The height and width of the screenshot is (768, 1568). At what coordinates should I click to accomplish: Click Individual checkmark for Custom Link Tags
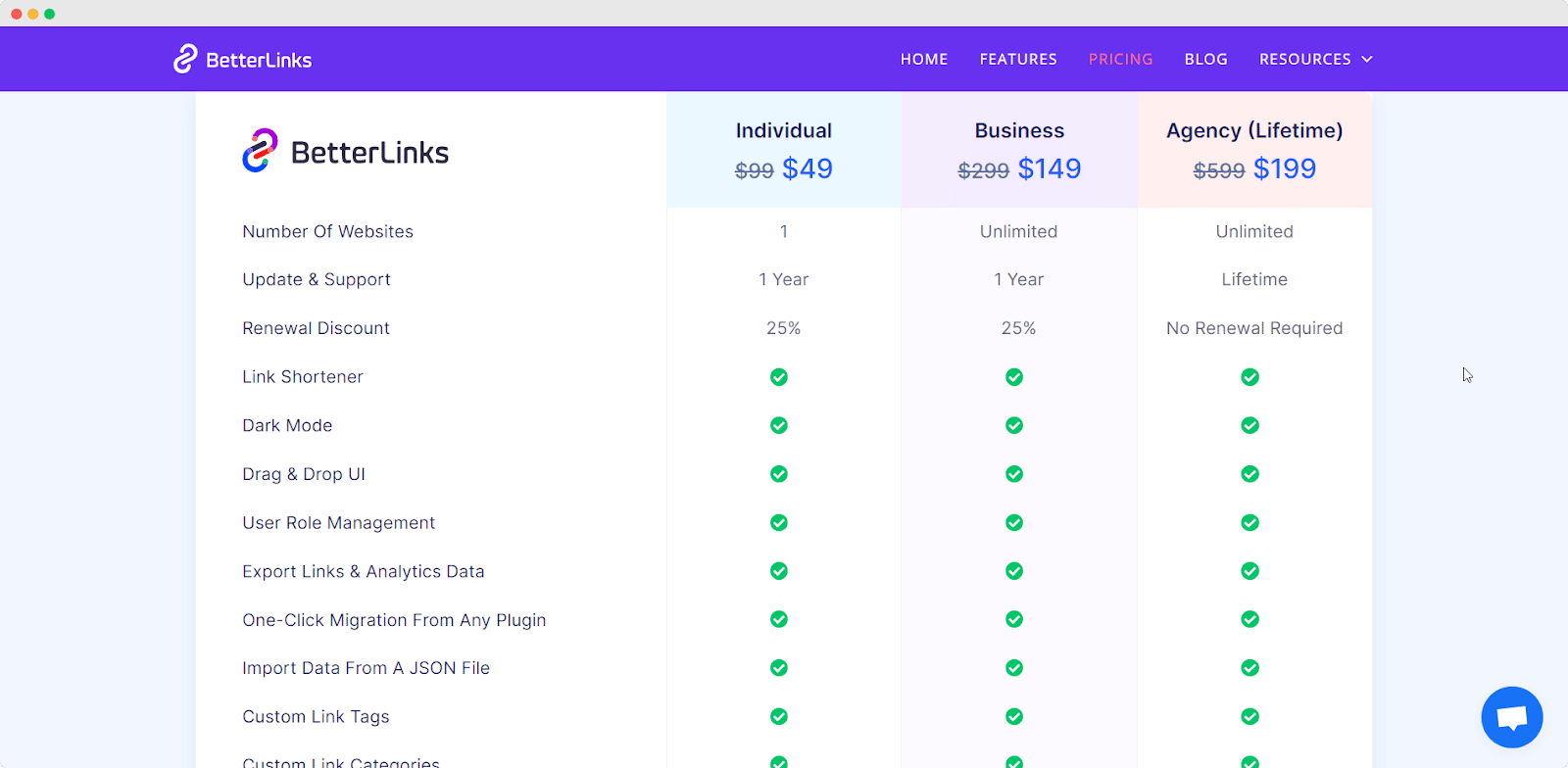tap(779, 717)
